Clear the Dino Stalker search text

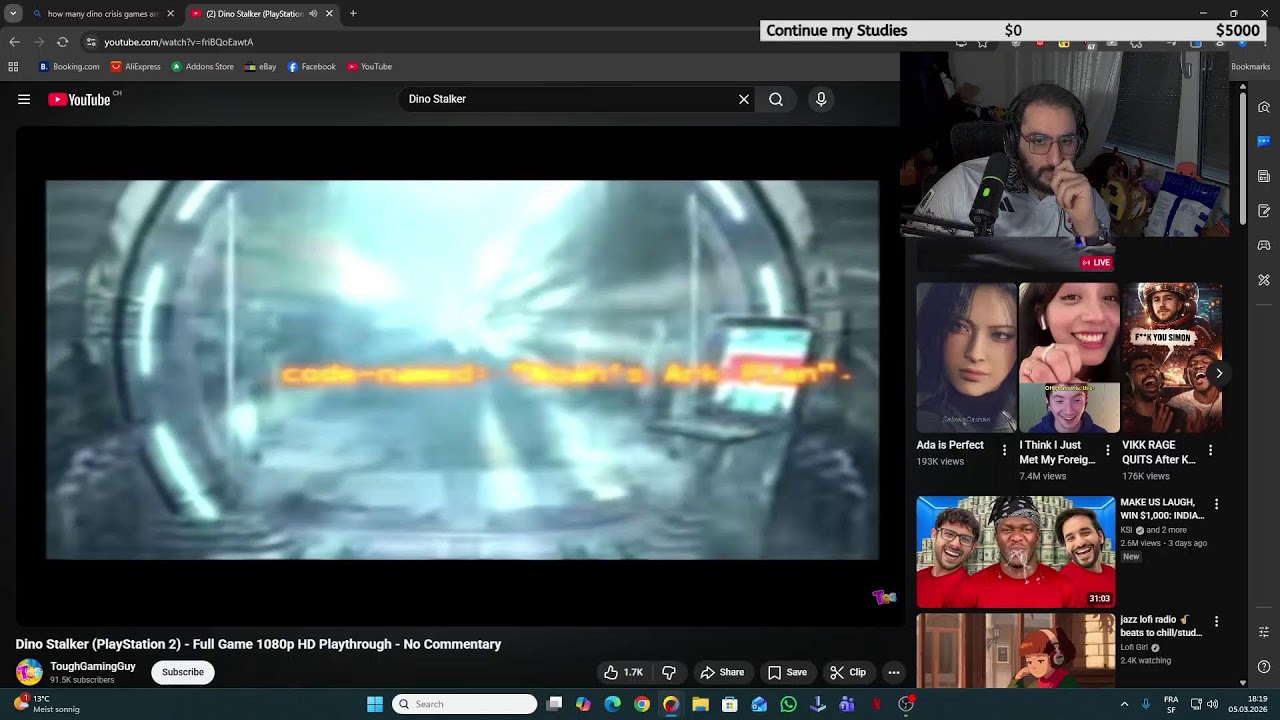[744, 99]
